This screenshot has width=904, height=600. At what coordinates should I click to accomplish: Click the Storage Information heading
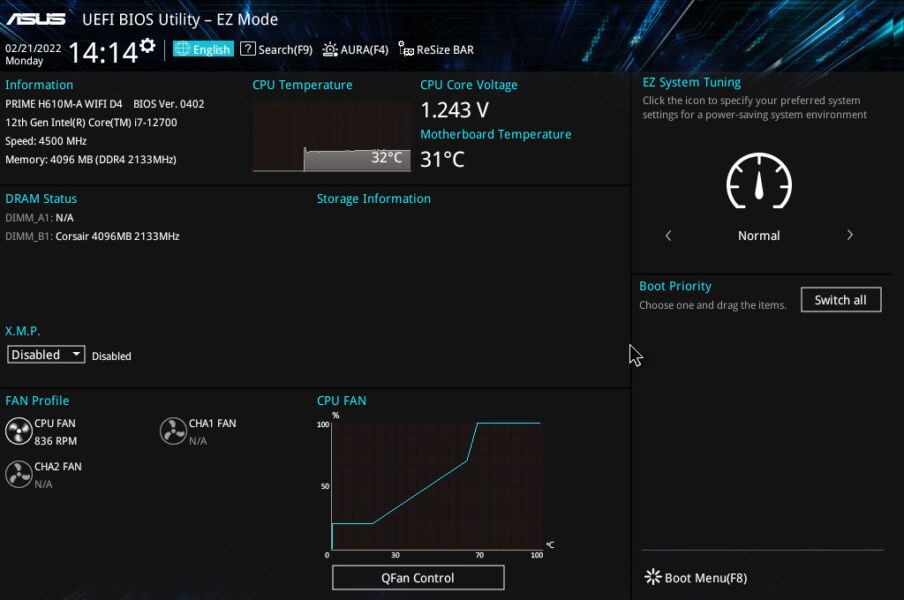pyautogui.click(x=374, y=199)
